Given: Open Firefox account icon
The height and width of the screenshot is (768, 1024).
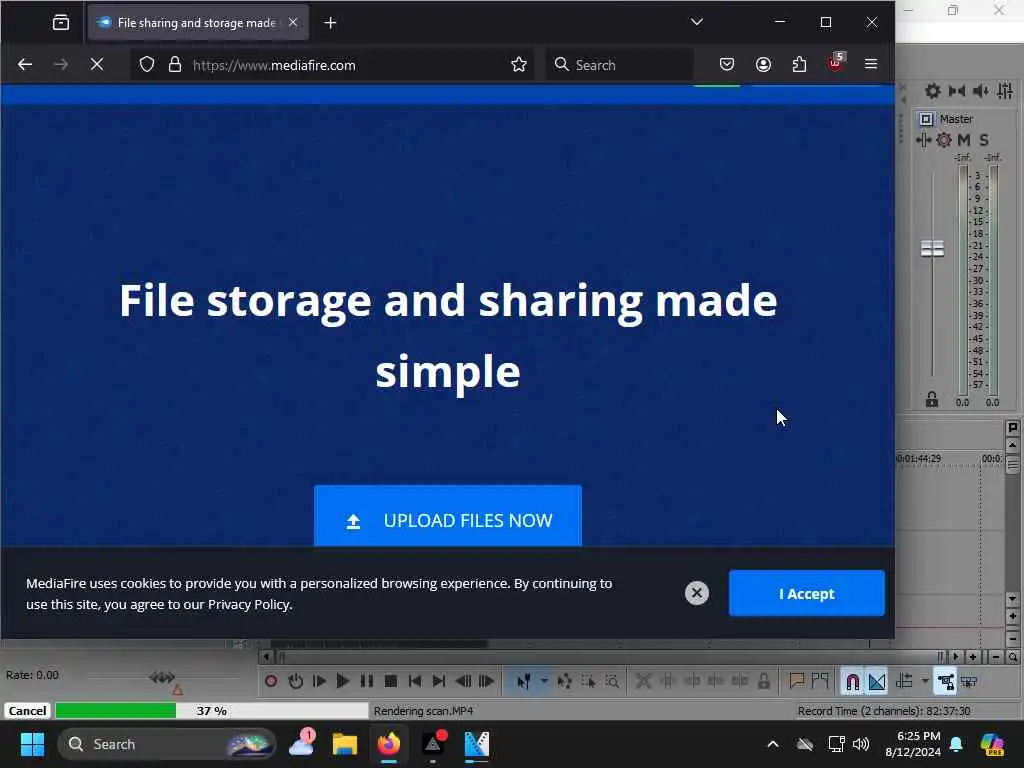Looking at the screenshot, I should 763,65.
